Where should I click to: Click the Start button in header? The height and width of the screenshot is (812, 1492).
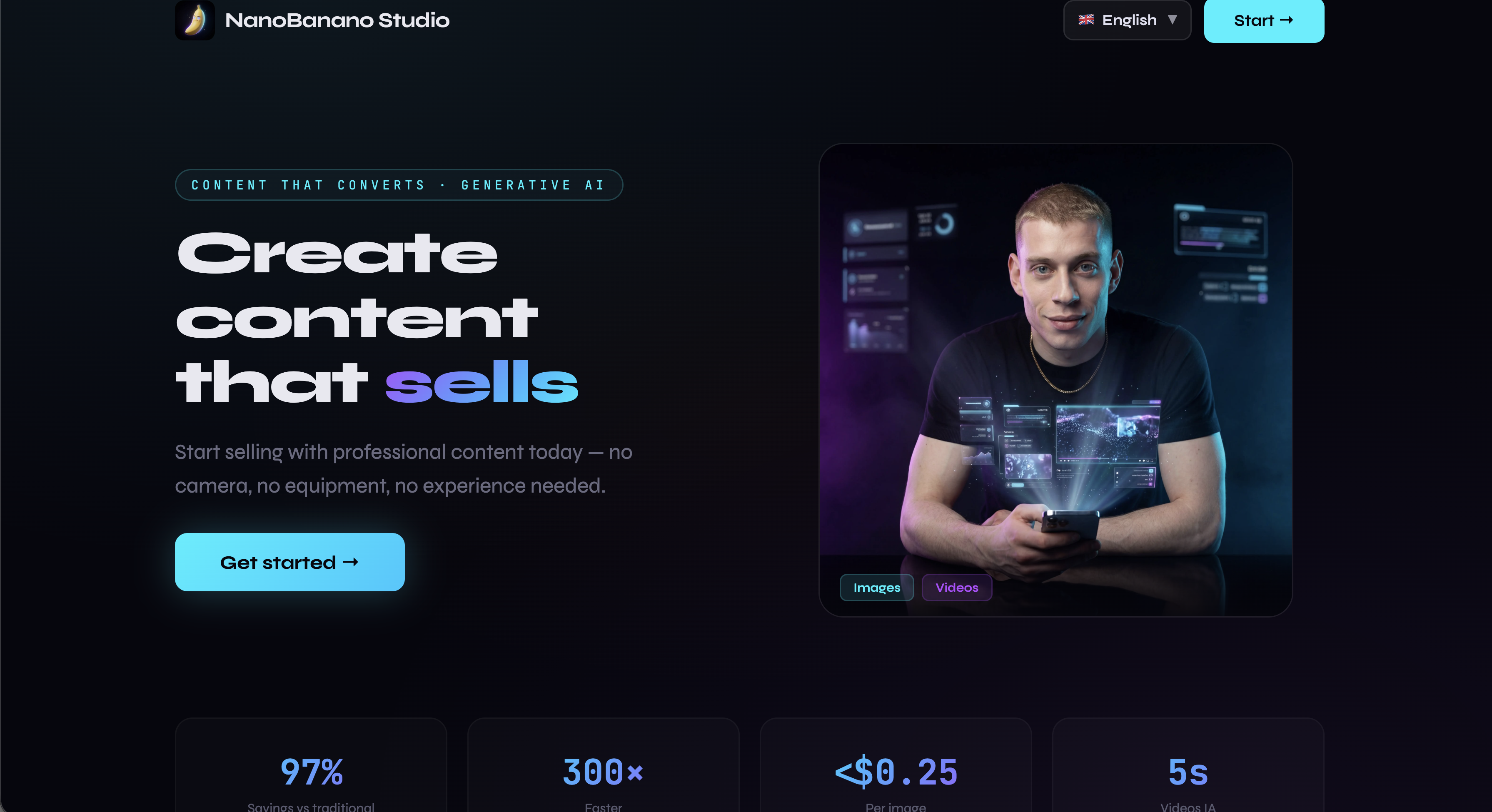(1264, 20)
